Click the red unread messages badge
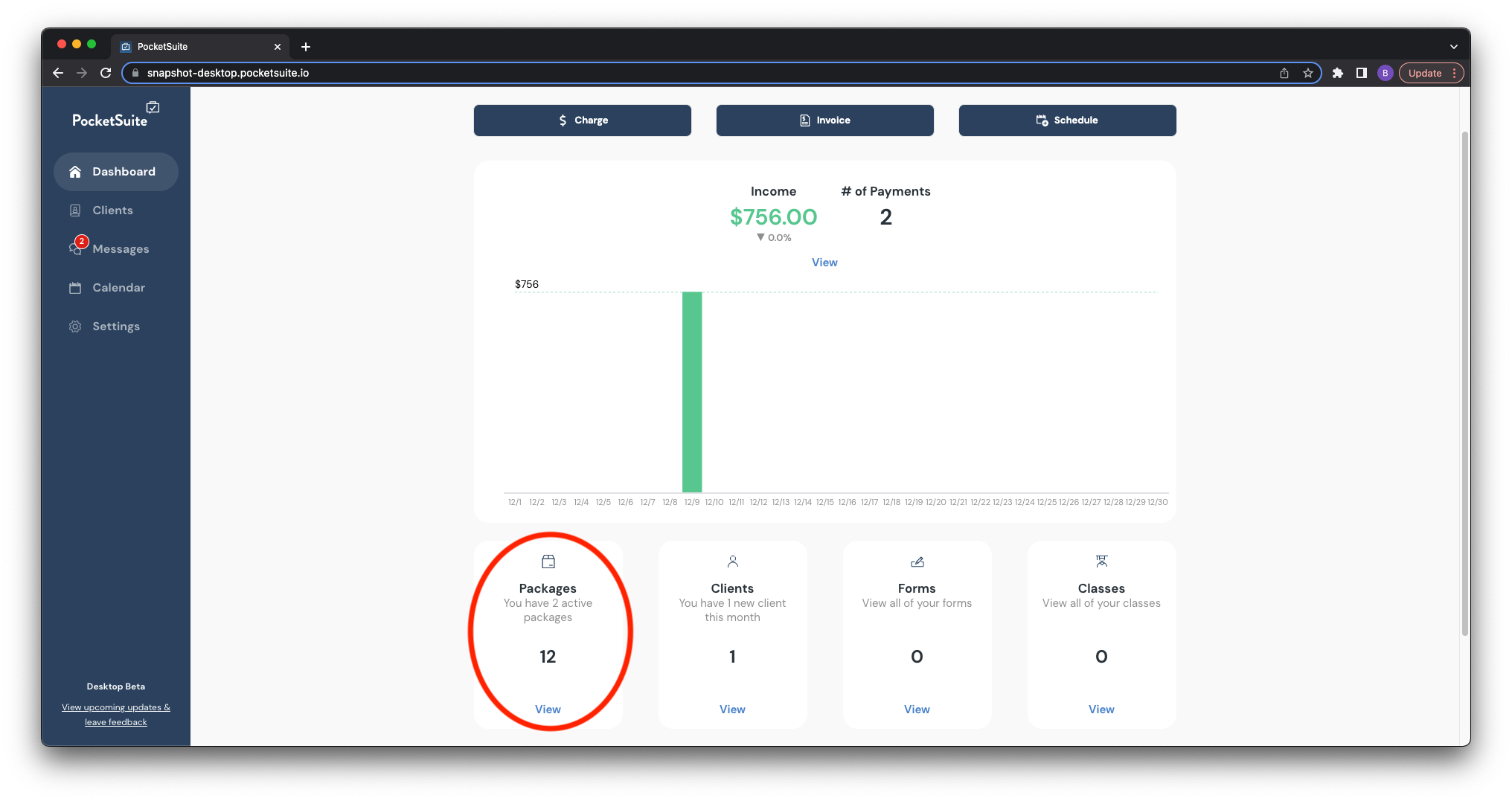Viewport: 1512px width, 801px height. pyautogui.click(x=82, y=242)
